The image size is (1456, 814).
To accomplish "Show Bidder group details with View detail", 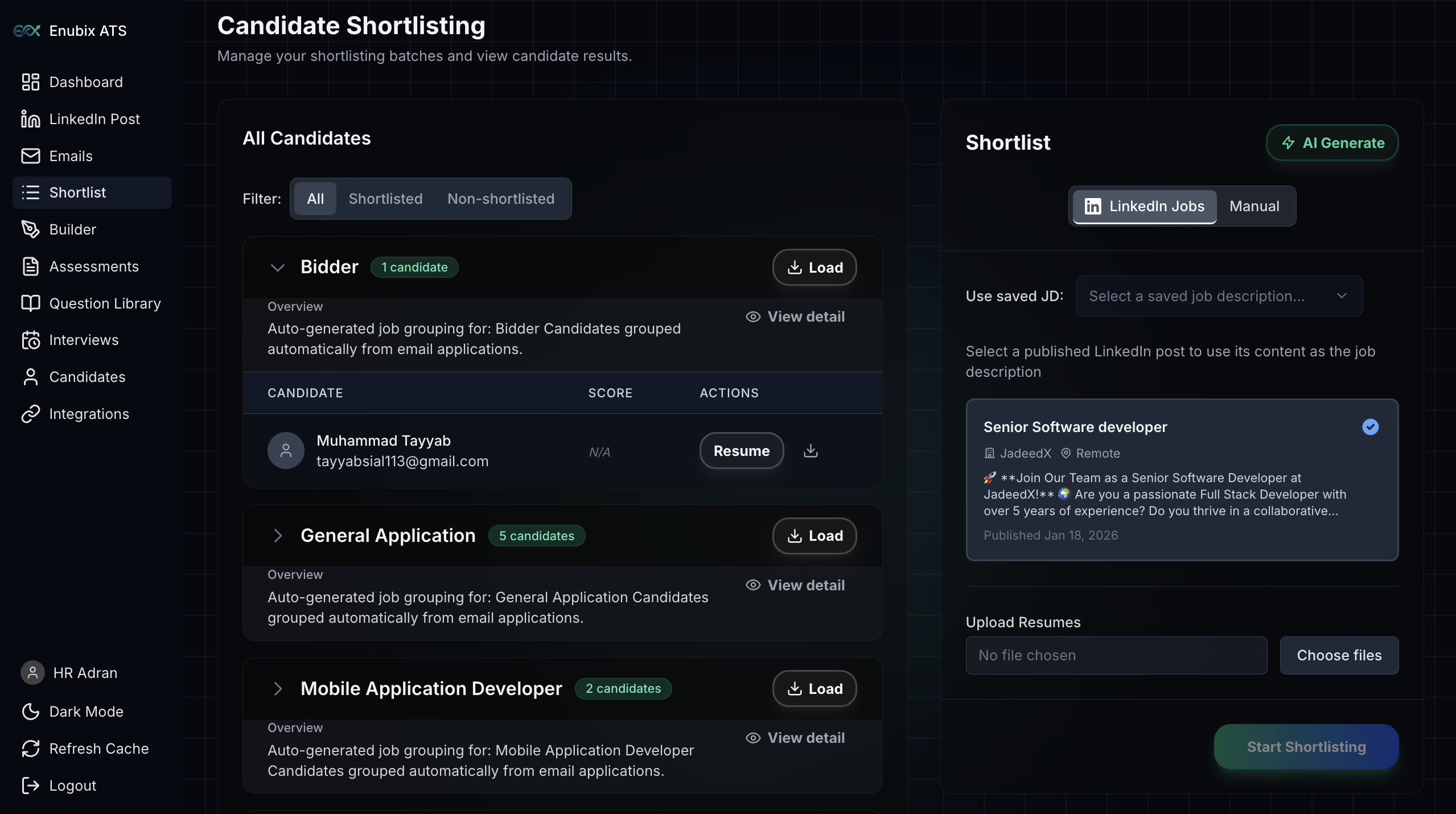I will [x=795, y=316].
